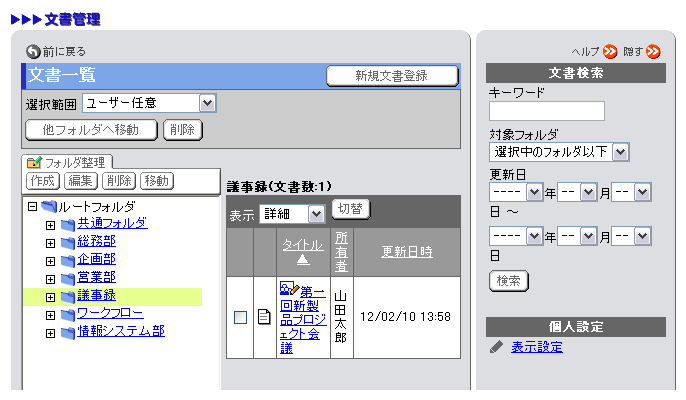
Task: Tick the checkbox for 第一回新製品プロジェクト会議
Action: [240, 317]
